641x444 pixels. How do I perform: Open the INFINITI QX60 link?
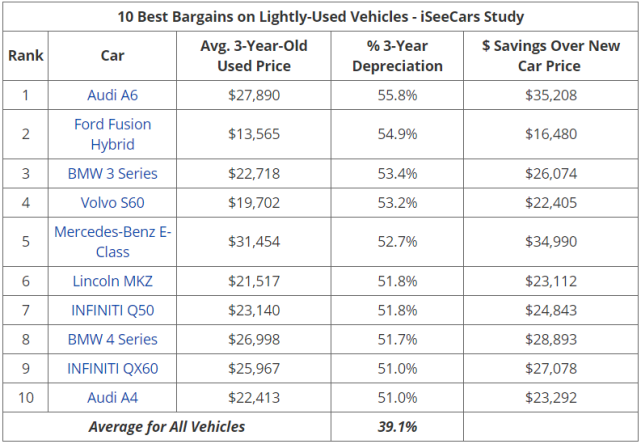[x=112, y=368]
